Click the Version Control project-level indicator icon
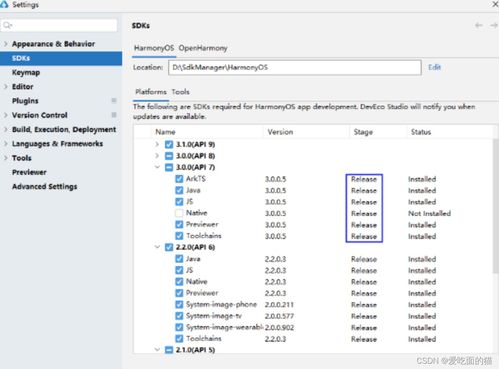The image size is (499, 369). 114,115
